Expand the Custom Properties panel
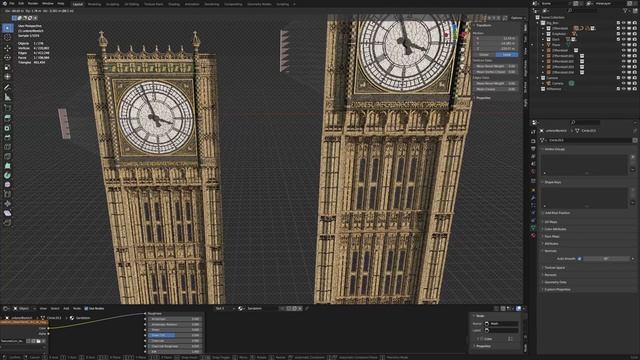640x360 pixels. tap(557, 289)
